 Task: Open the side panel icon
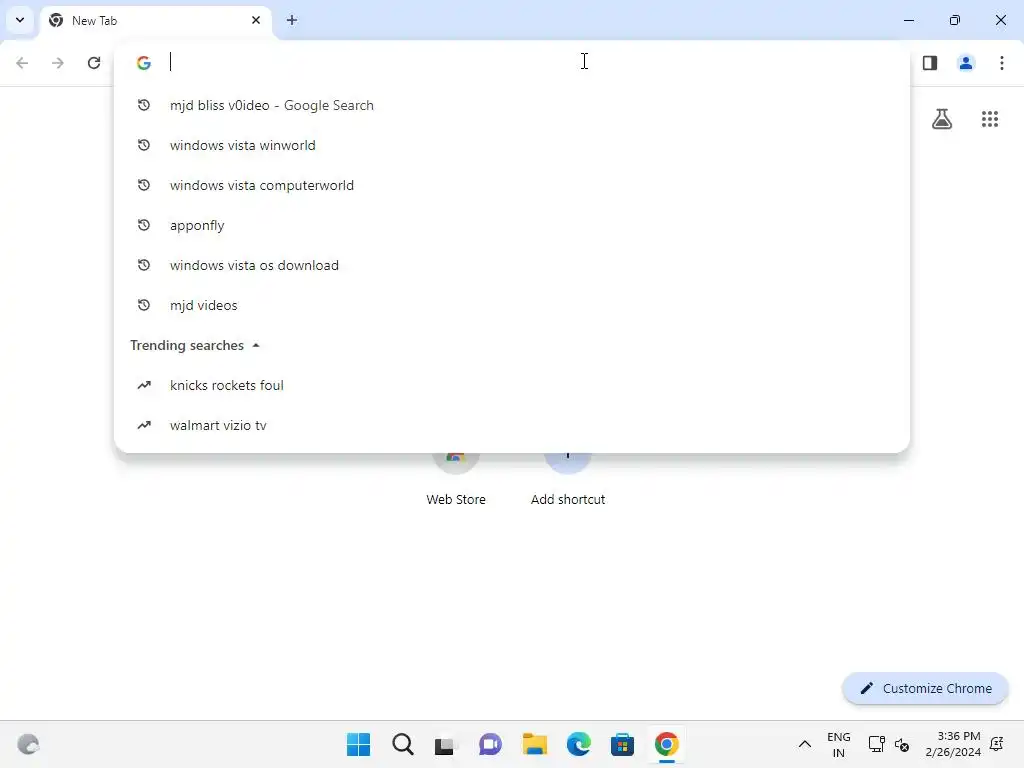click(930, 63)
